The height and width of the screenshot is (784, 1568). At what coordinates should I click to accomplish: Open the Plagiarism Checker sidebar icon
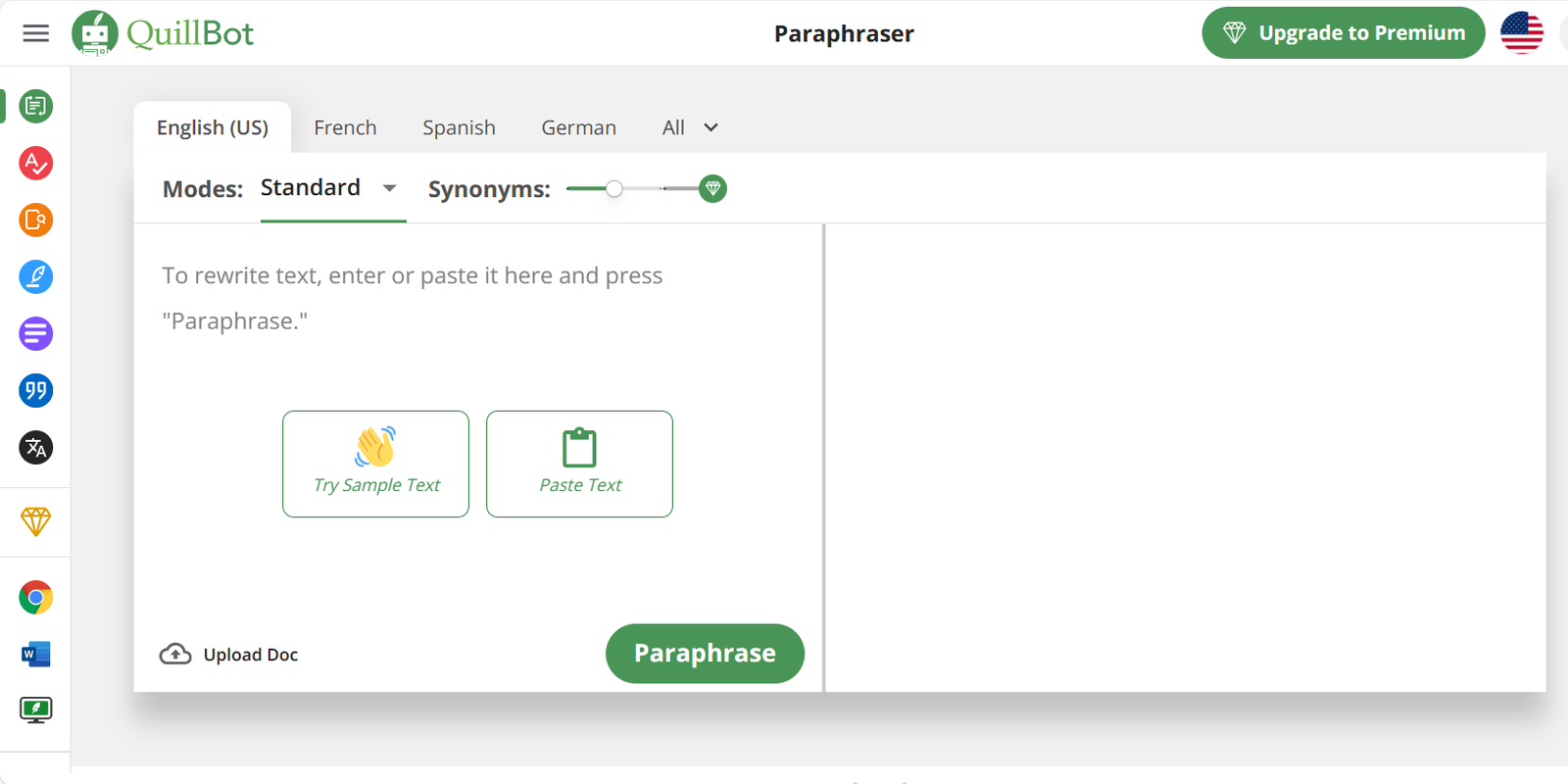36,220
